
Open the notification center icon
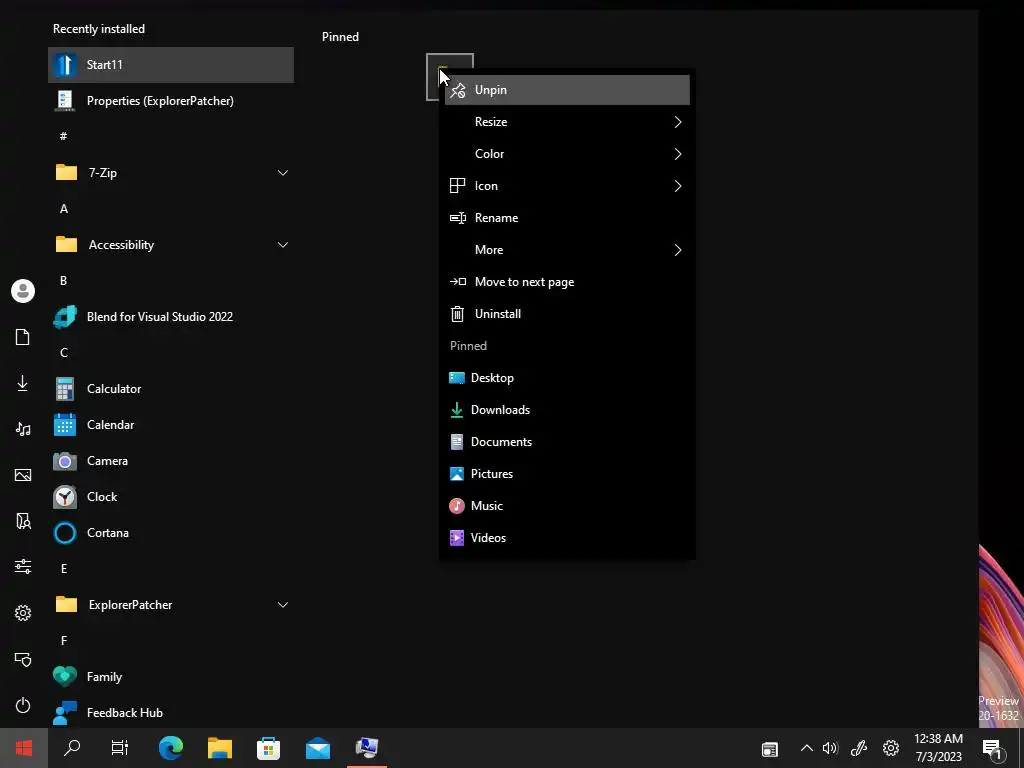click(x=993, y=748)
